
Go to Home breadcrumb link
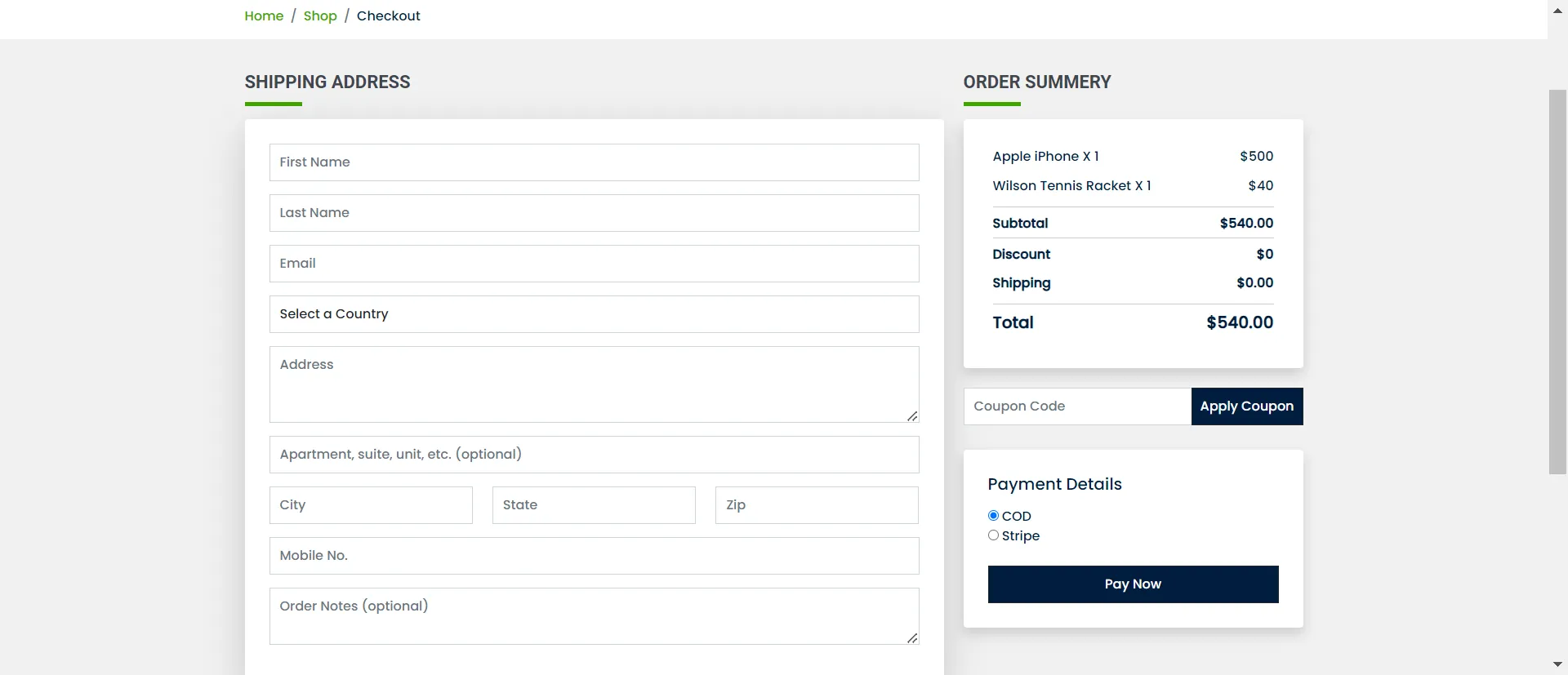[x=264, y=16]
